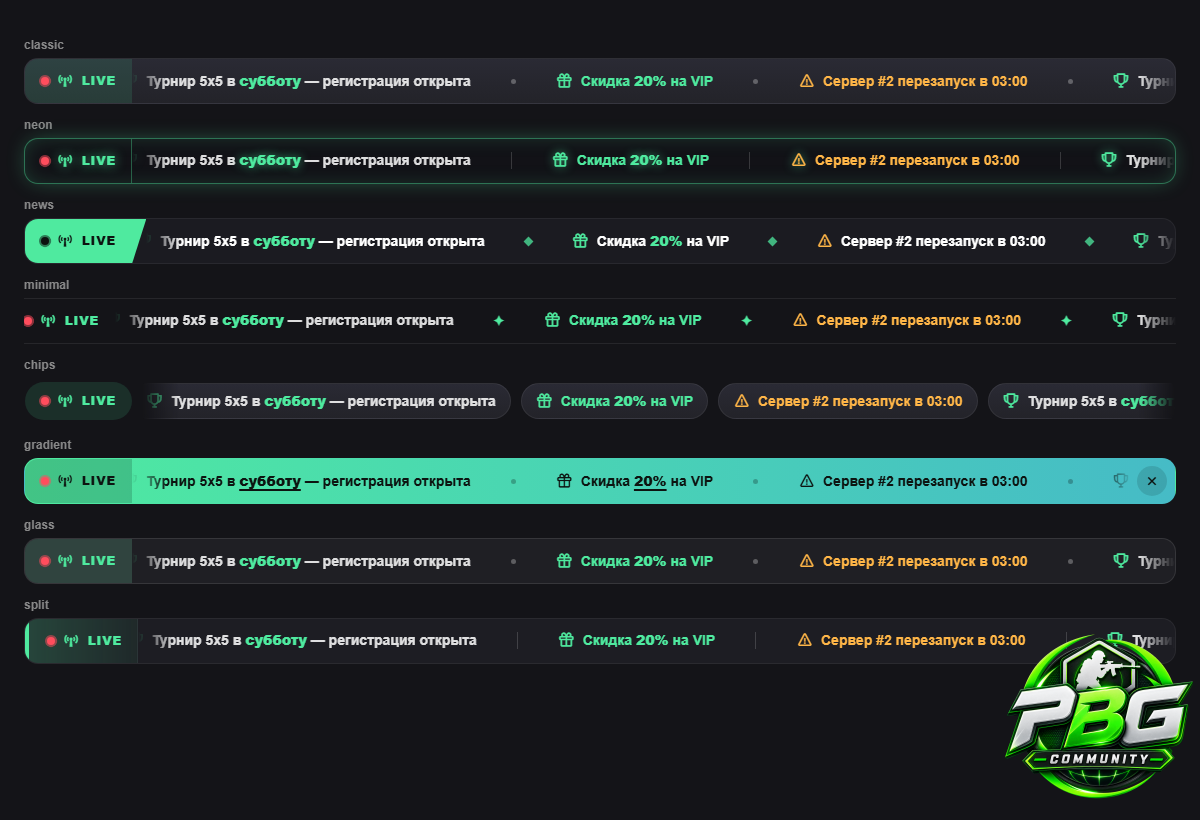Click the LIVE badge in the chips ticker

click(x=78, y=401)
